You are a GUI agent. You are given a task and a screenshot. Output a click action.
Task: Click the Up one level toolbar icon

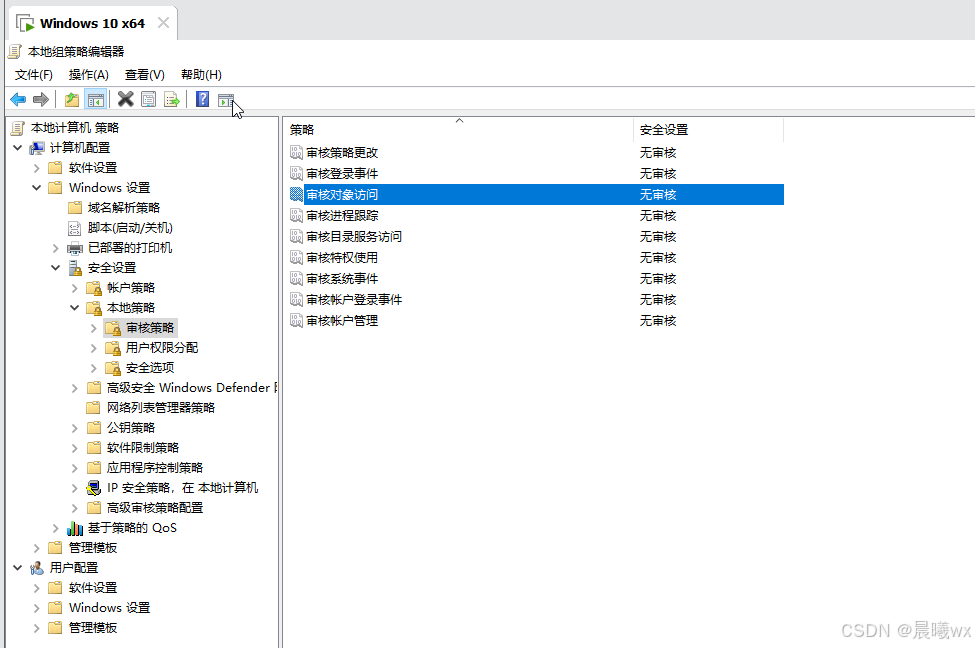pos(72,100)
